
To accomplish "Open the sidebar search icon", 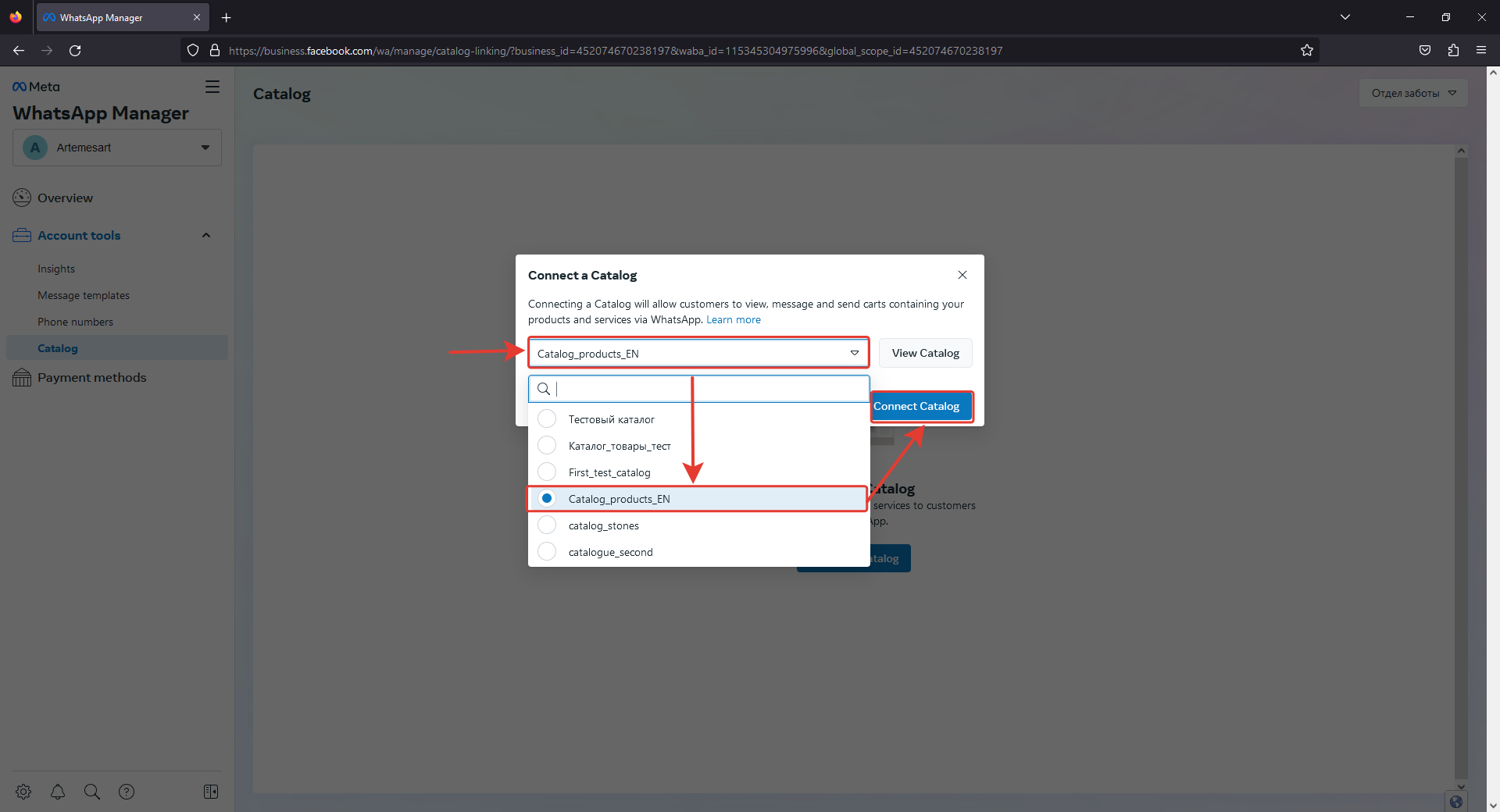I will (x=92, y=792).
